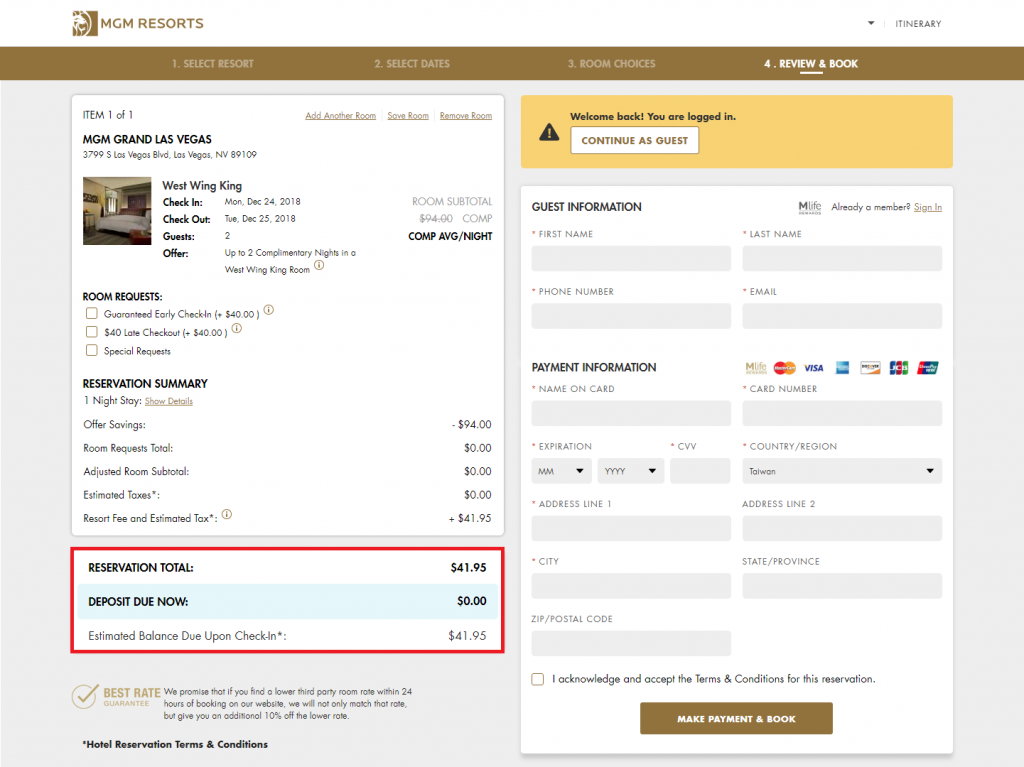The width and height of the screenshot is (1024, 767).
Task: Click the Mlife card icon in payment methods
Action: (x=756, y=368)
